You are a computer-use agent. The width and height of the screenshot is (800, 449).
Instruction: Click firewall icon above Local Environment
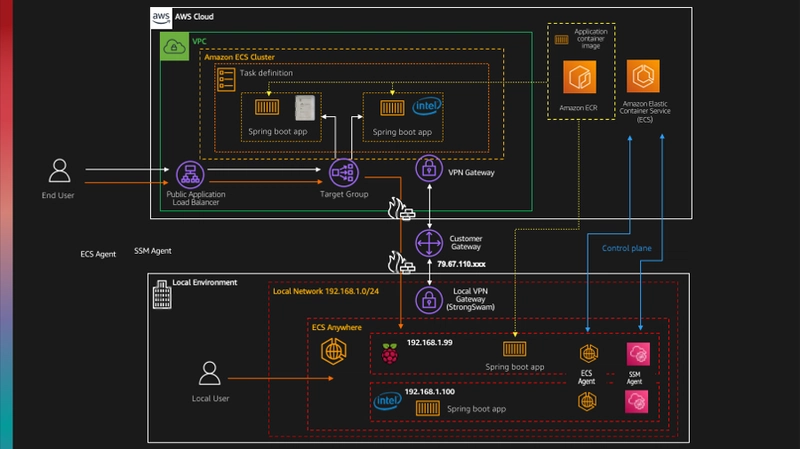pyautogui.click(x=401, y=263)
